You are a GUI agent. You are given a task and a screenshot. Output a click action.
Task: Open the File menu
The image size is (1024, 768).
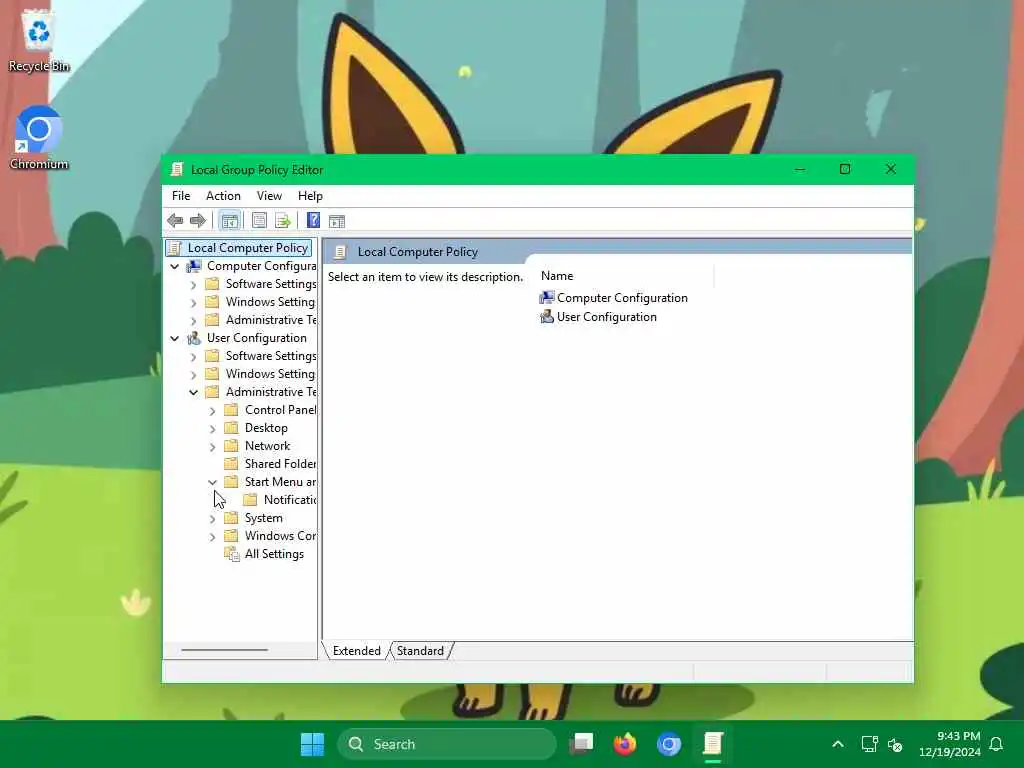181,196
